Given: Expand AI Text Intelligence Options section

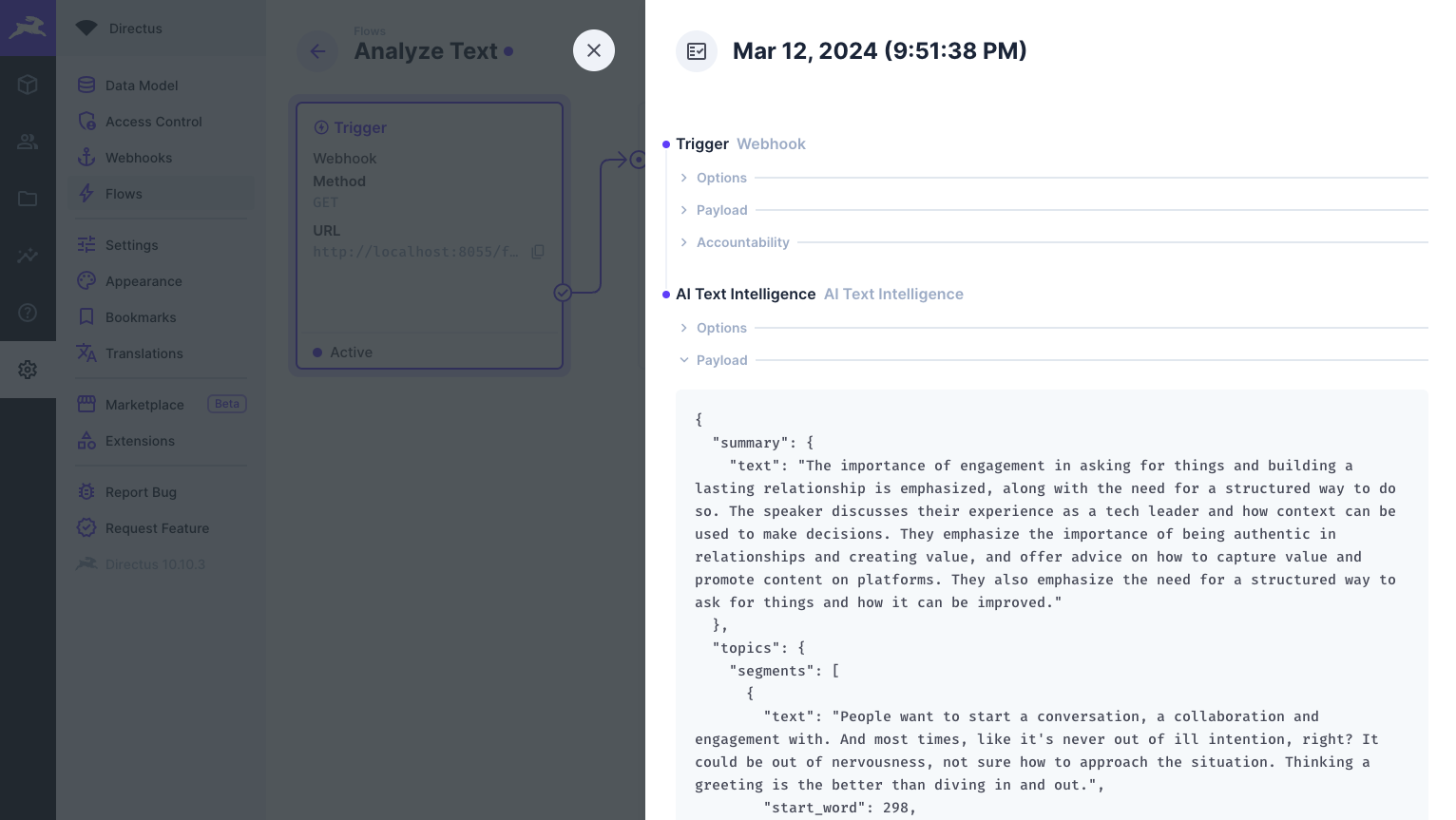Looking at the screenshot, I should point(1052,328).
